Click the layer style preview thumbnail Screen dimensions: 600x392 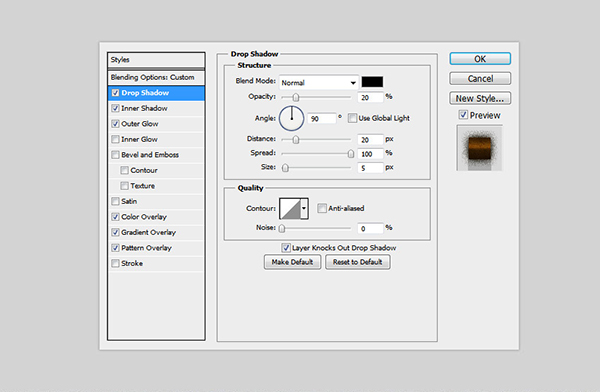point(479,148)
